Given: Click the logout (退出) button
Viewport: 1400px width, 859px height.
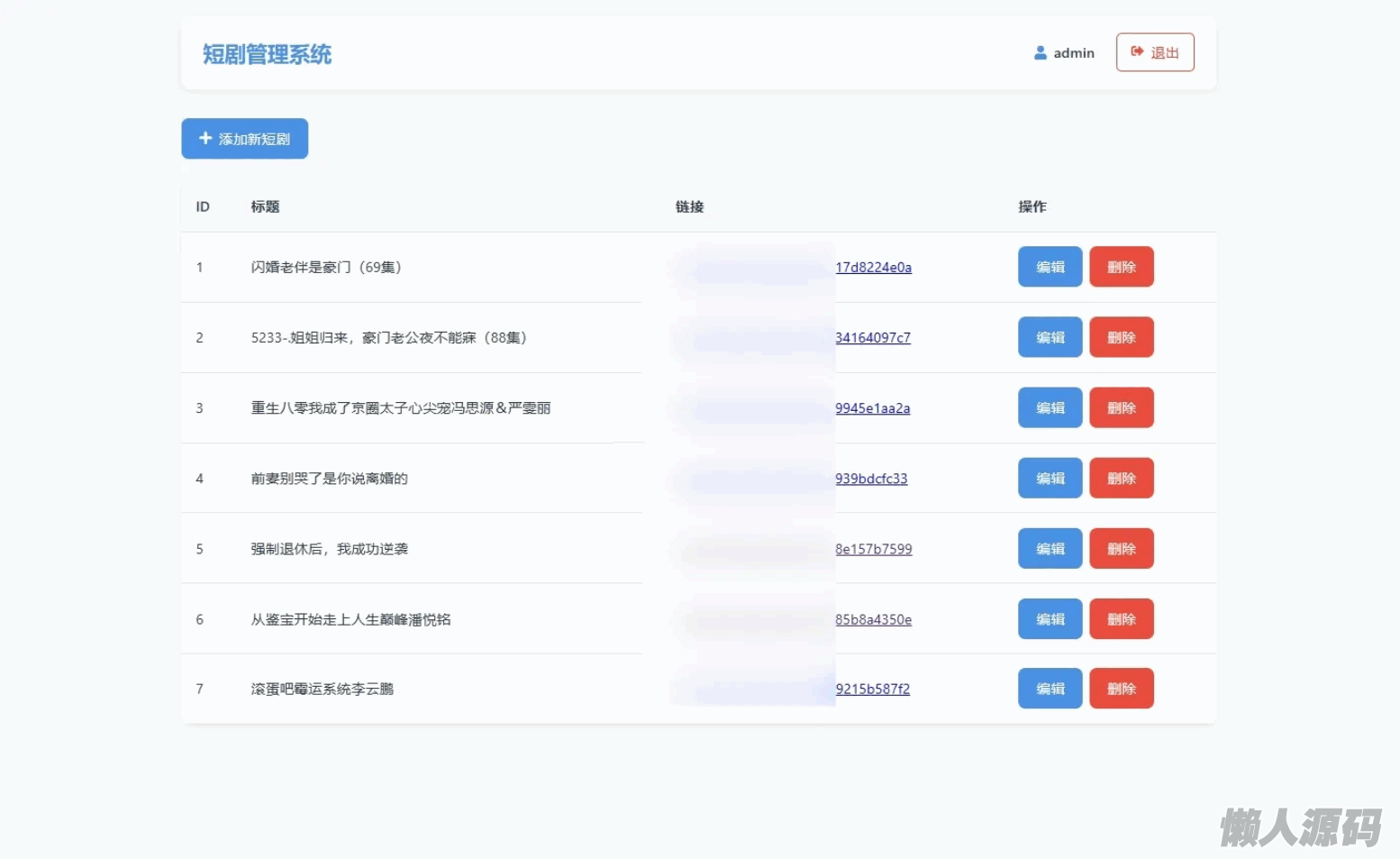Looking at the screenshot, I should 1154,52.
